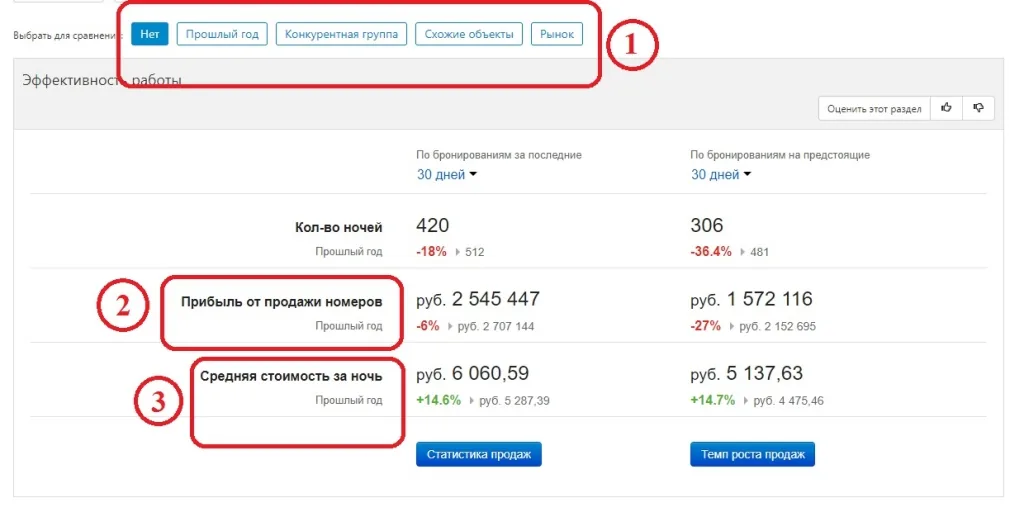This screenshot has height=512, width=1024.
Task: Click last year's nights value 512
Action: pos(475,252)
